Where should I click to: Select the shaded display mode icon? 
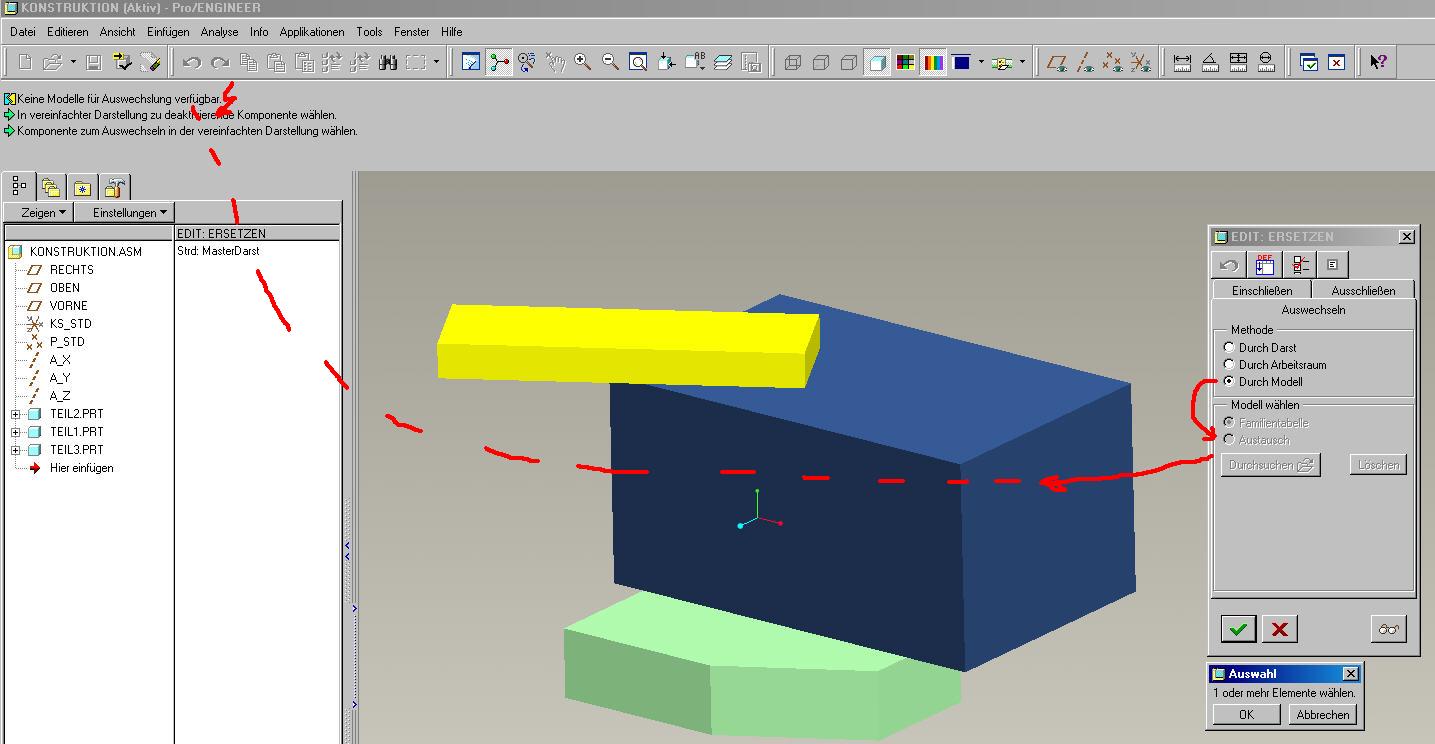(877, 62)
